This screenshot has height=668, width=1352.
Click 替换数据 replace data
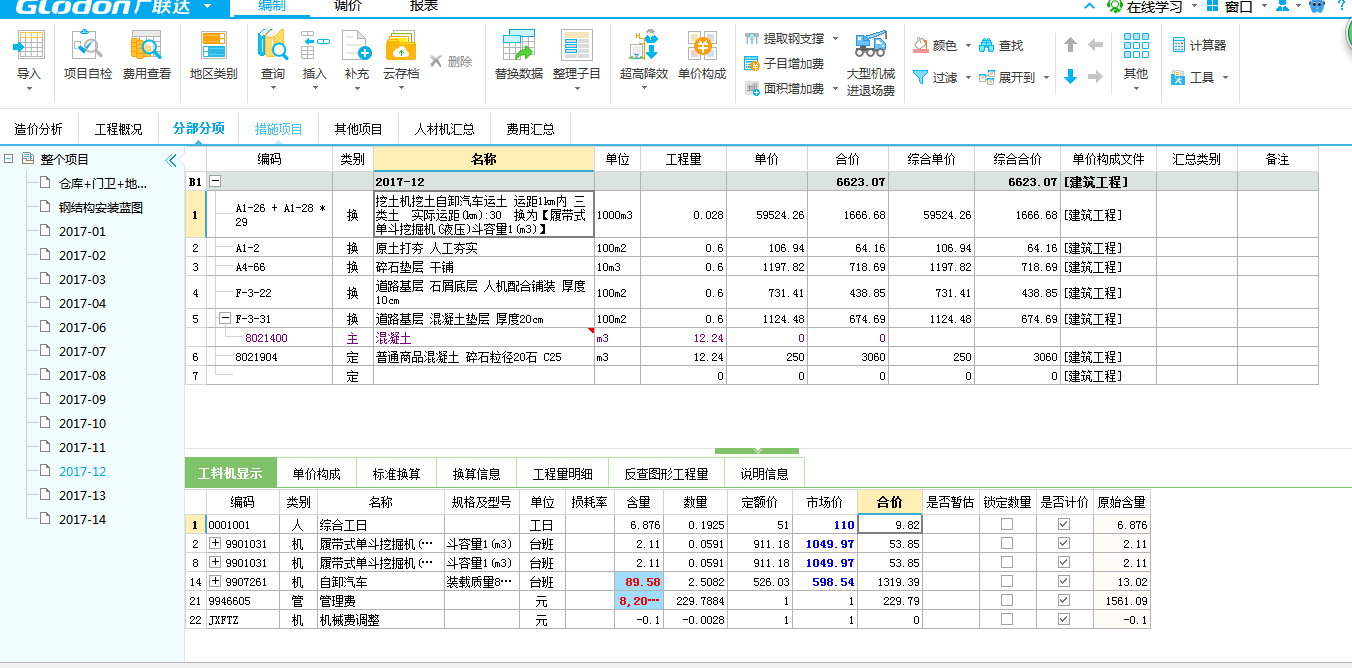click(518, 56)
